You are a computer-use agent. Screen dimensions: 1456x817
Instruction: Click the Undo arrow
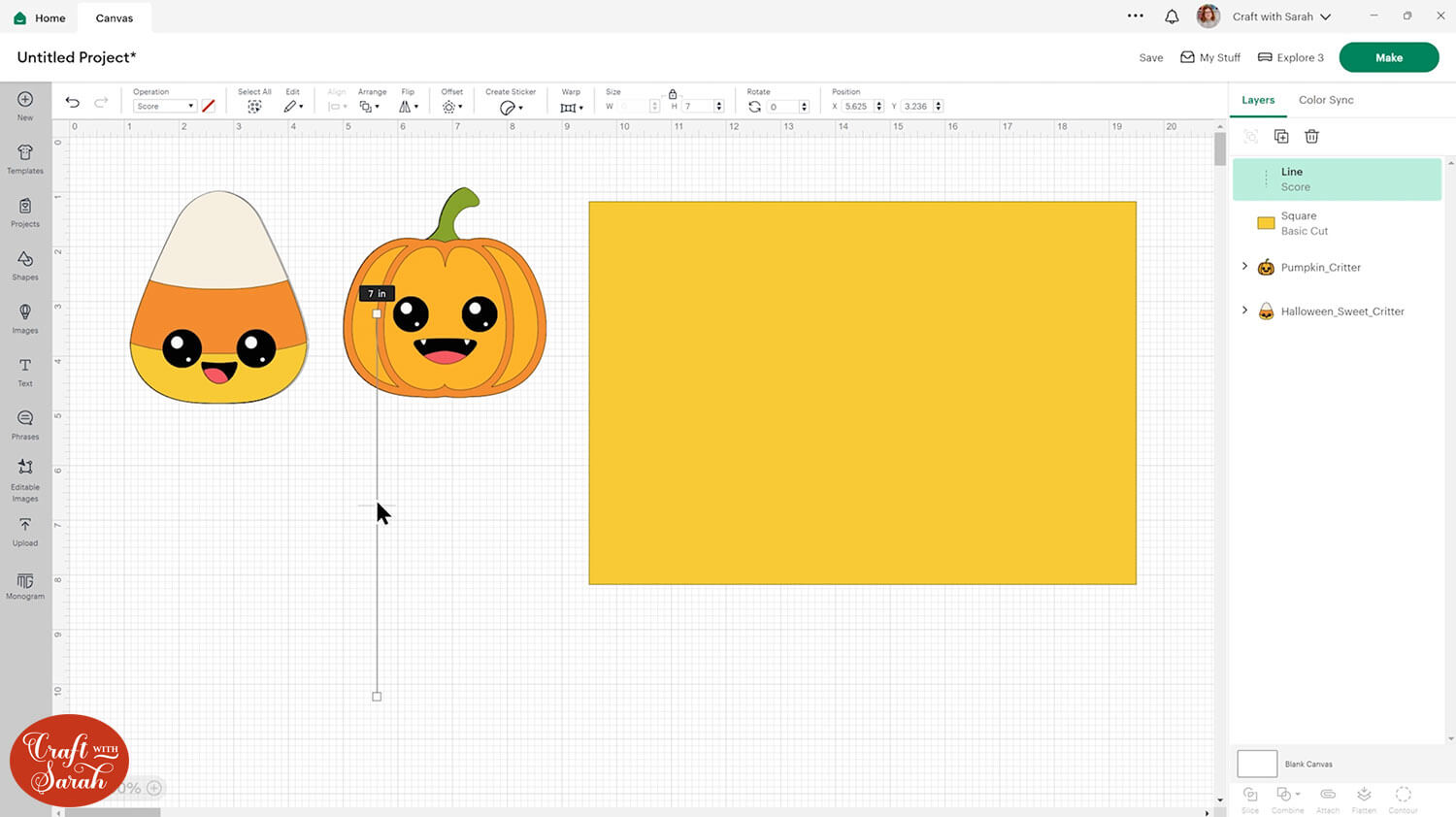(x=73, y=103)
